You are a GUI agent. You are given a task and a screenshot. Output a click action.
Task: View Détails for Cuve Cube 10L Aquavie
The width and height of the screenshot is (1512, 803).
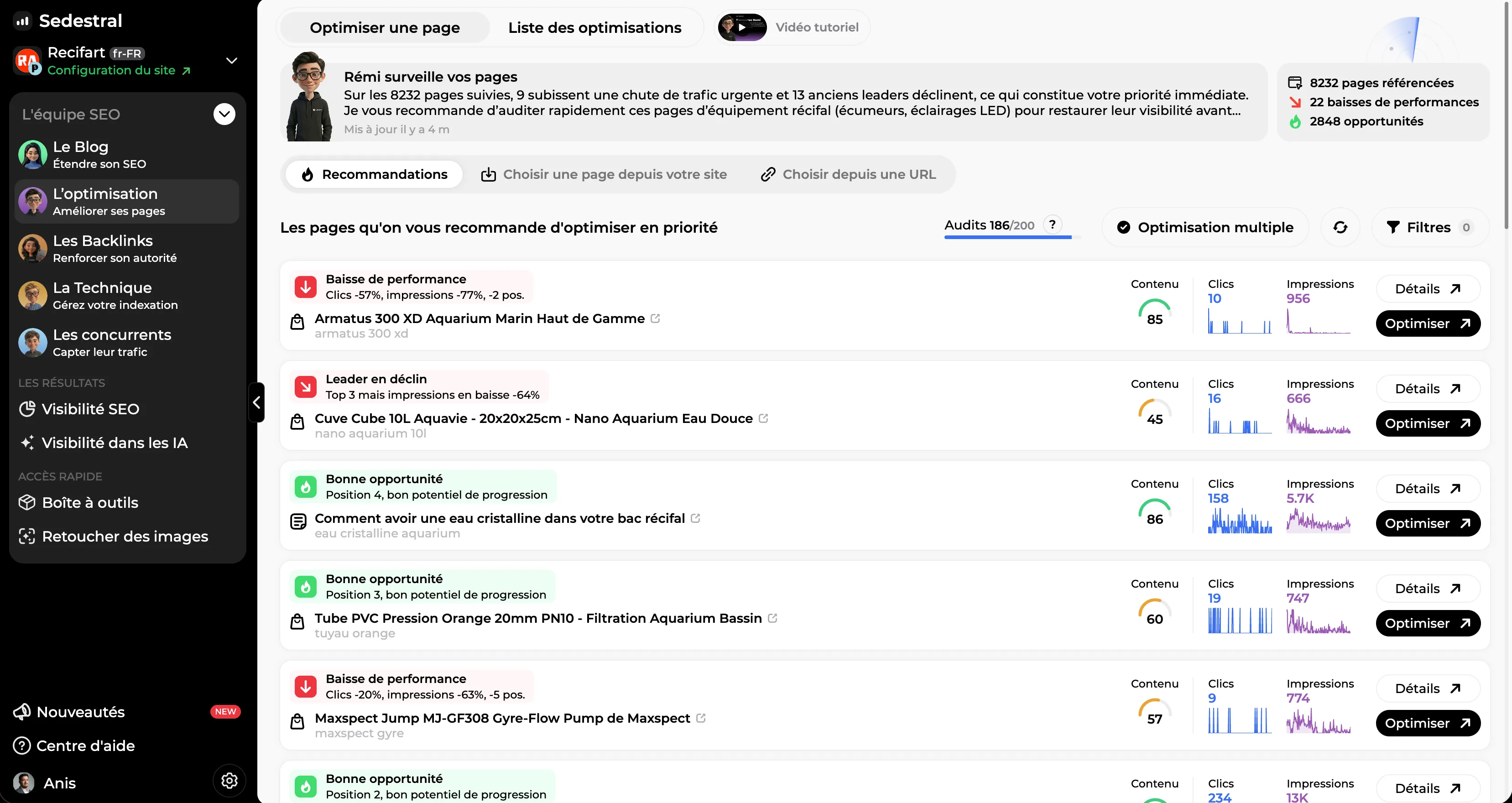(x=1428, y=389)
